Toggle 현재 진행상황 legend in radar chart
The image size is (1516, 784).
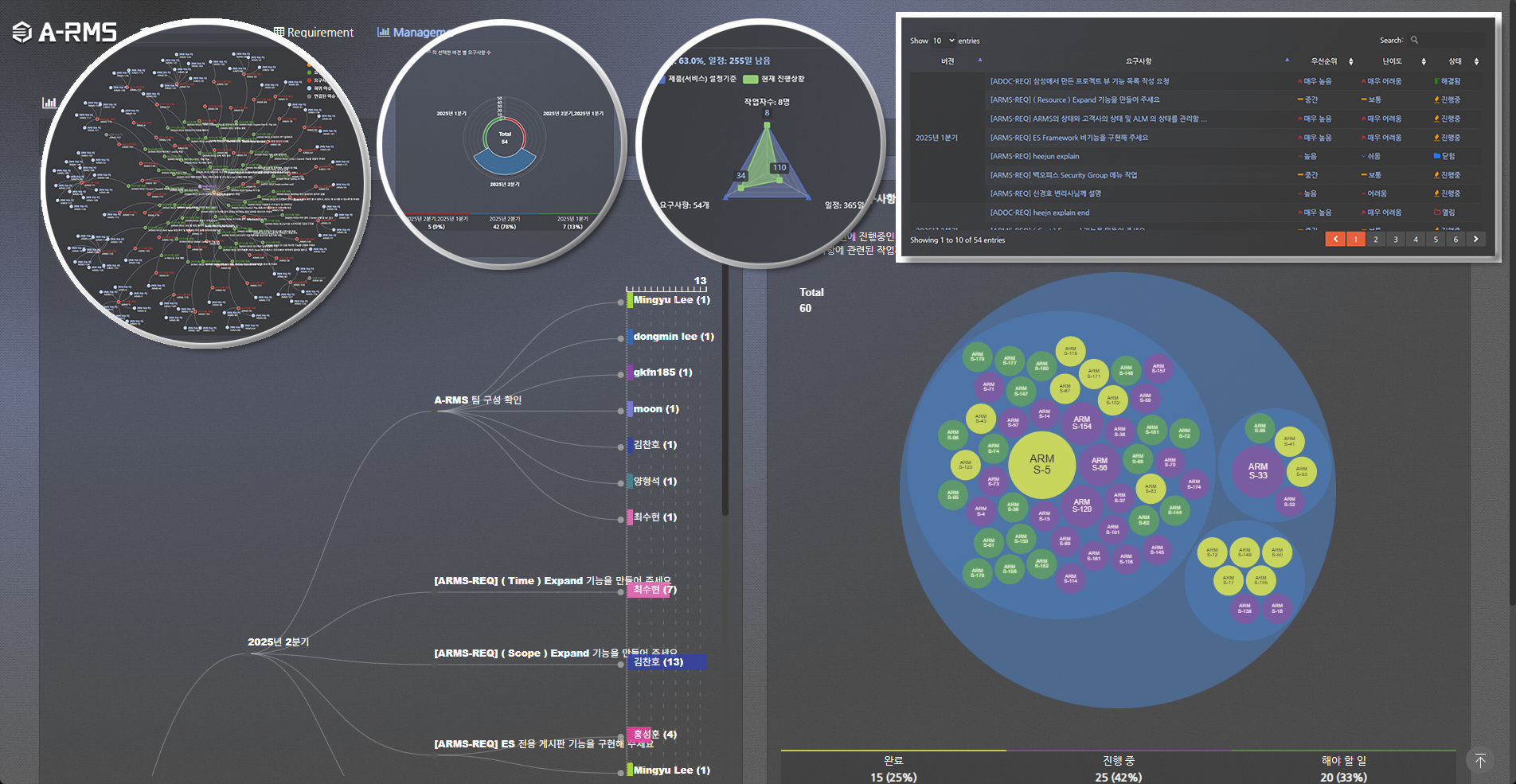(x=774, y=79)
